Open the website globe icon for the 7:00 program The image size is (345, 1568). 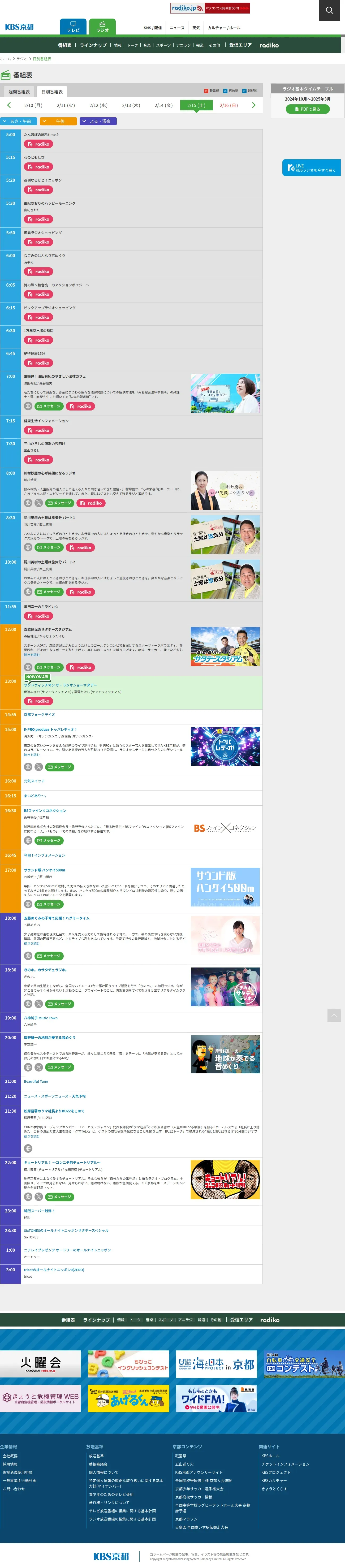point(28,406)
